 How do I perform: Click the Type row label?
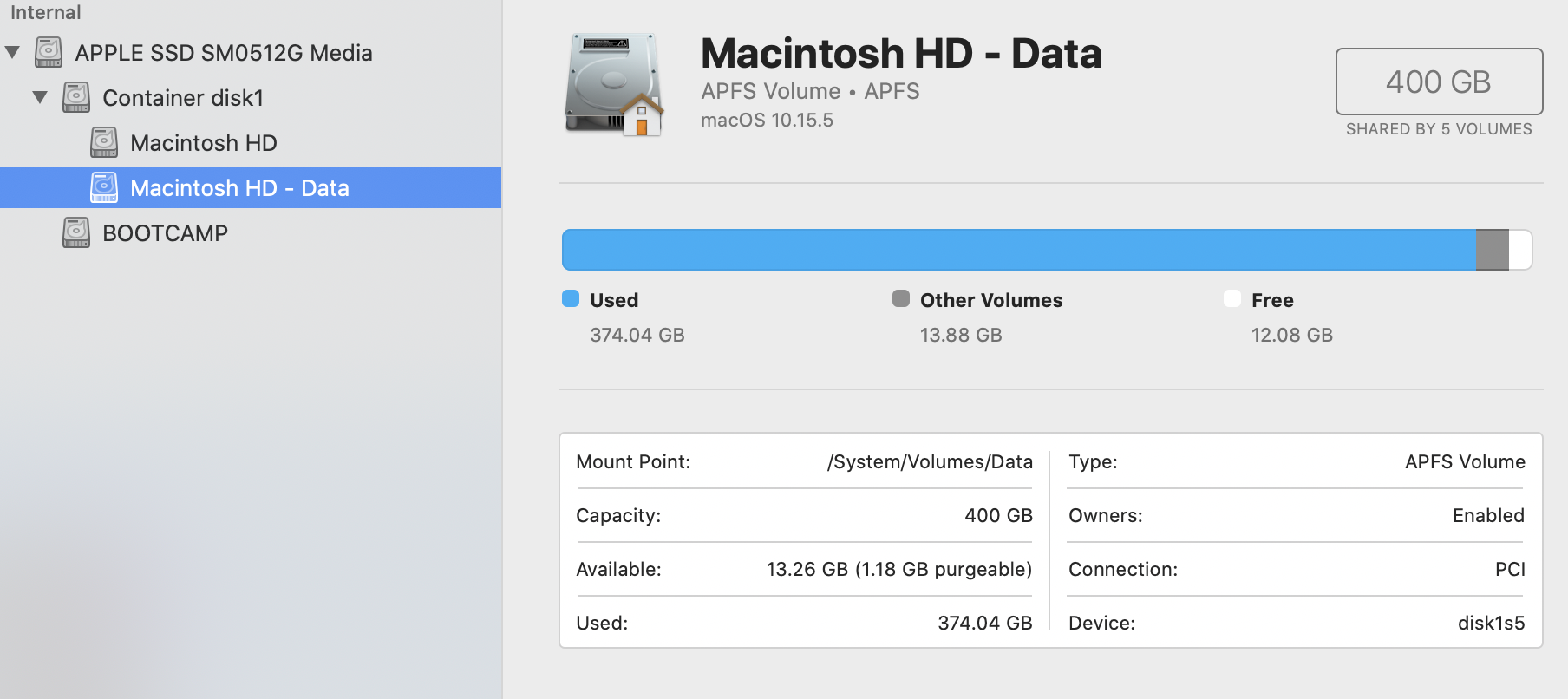[1093, 461]
